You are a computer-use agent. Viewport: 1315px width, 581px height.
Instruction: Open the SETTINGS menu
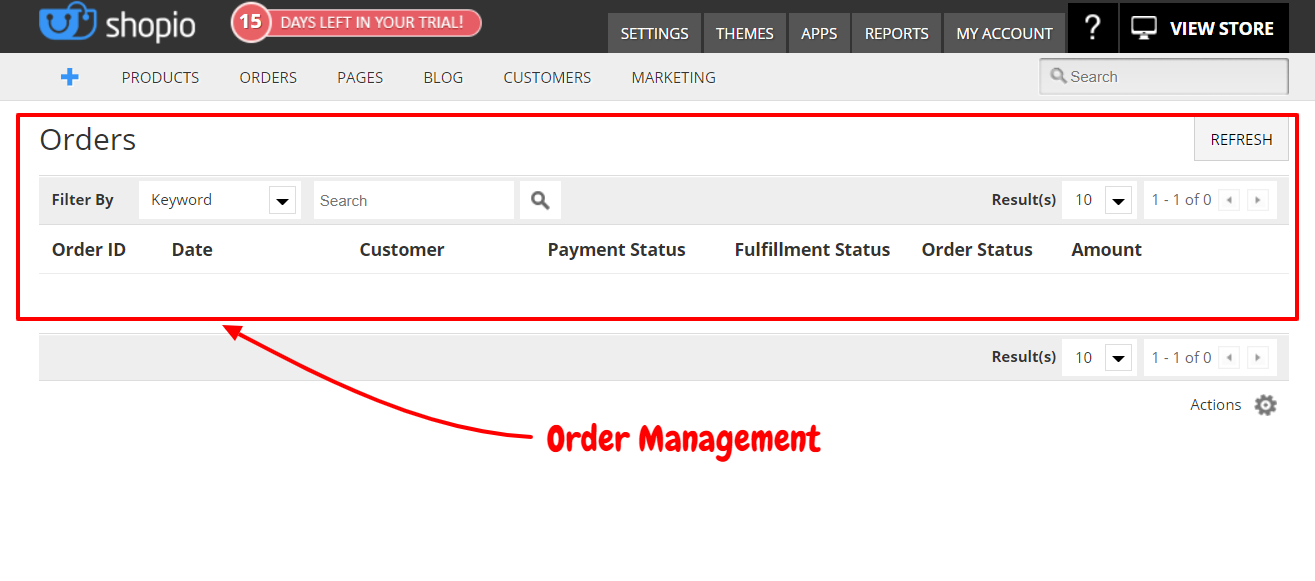654,33
